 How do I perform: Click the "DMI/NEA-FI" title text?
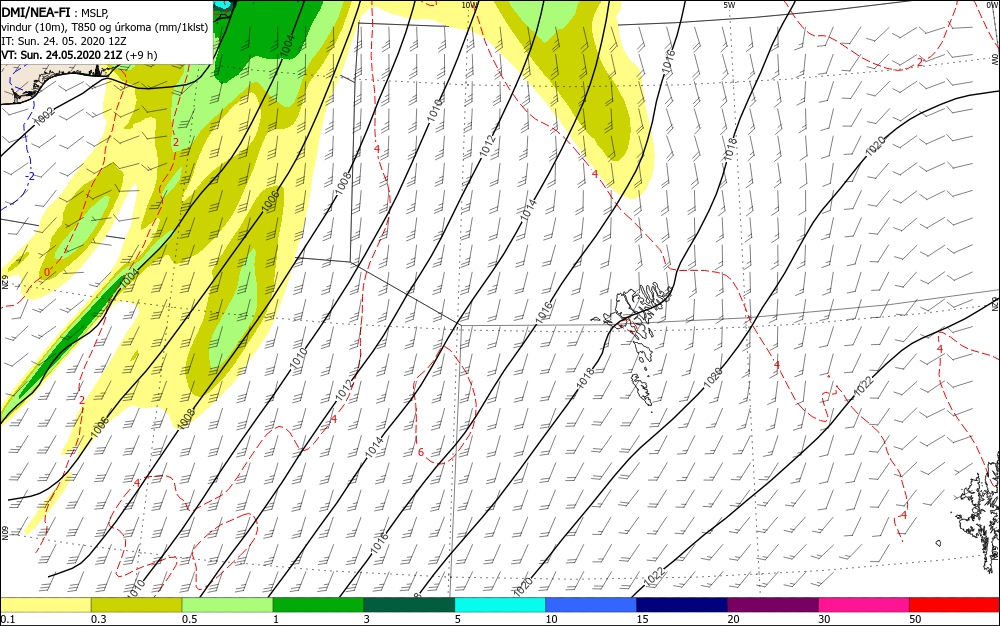(x=36, y=12)
